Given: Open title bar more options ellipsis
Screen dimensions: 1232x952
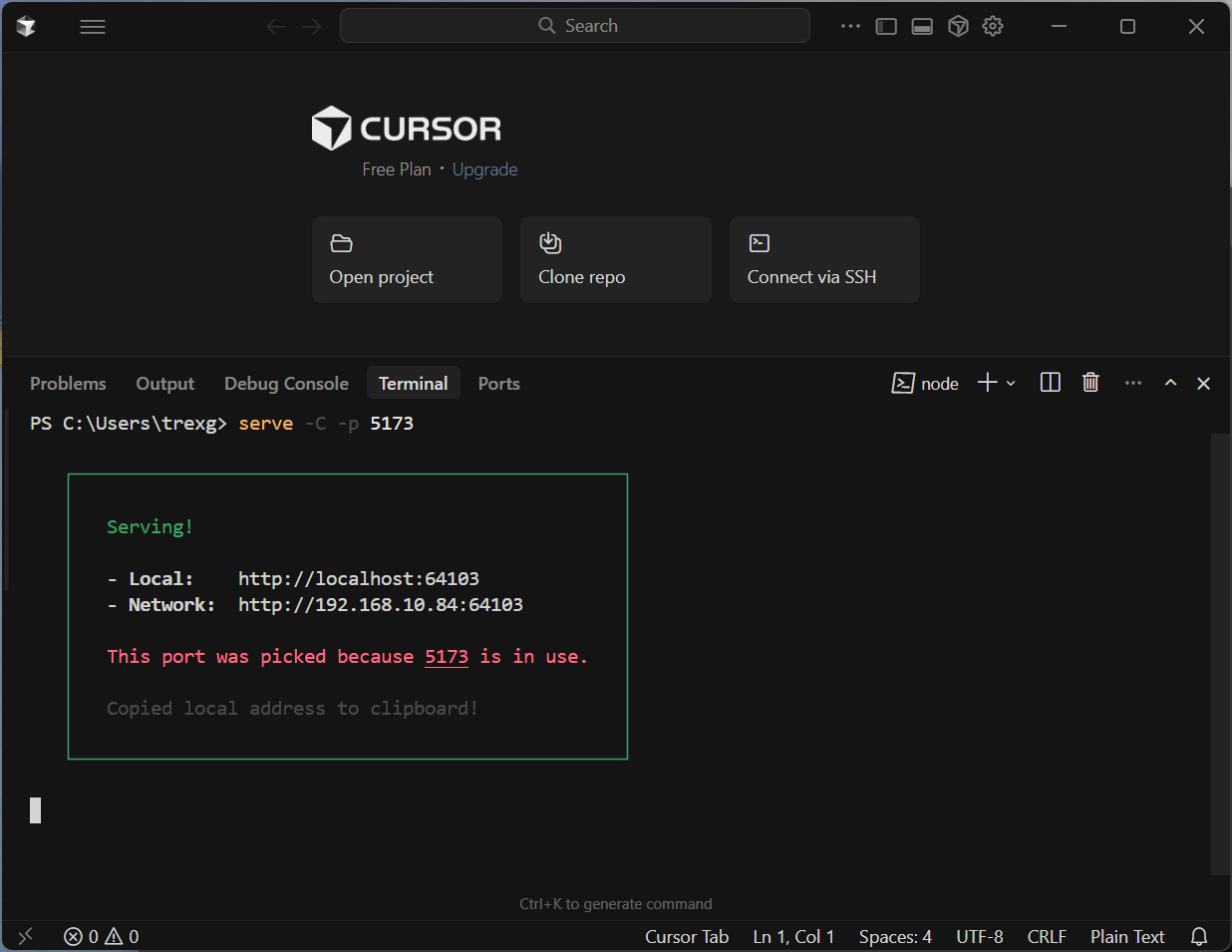Looking at the screenshot, I should pos(849,26).
